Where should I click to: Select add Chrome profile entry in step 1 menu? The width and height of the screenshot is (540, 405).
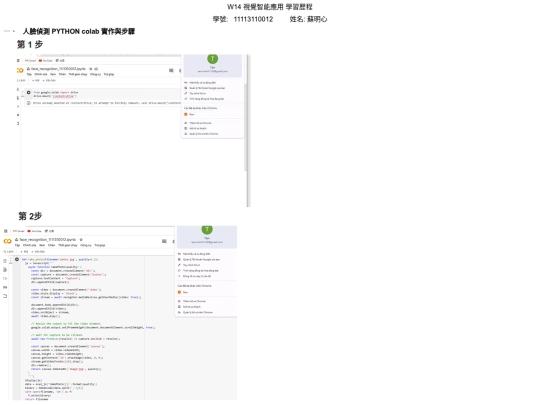(x=198, y=123)
